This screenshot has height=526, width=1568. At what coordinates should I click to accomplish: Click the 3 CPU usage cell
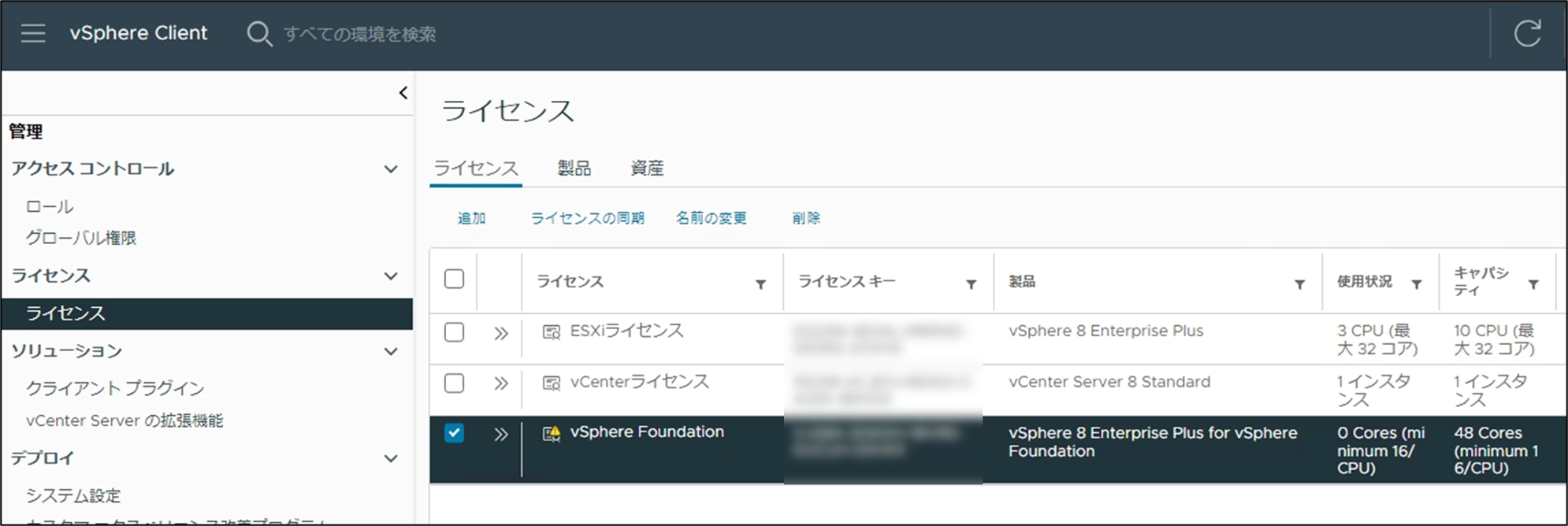point(1377,339)
